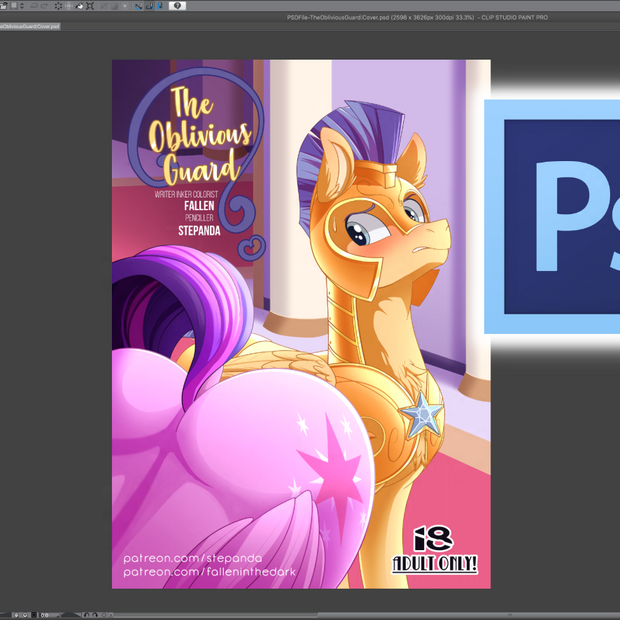
Task: Click the greyed Invert Selection icon
Action: (x=114, y=6)
